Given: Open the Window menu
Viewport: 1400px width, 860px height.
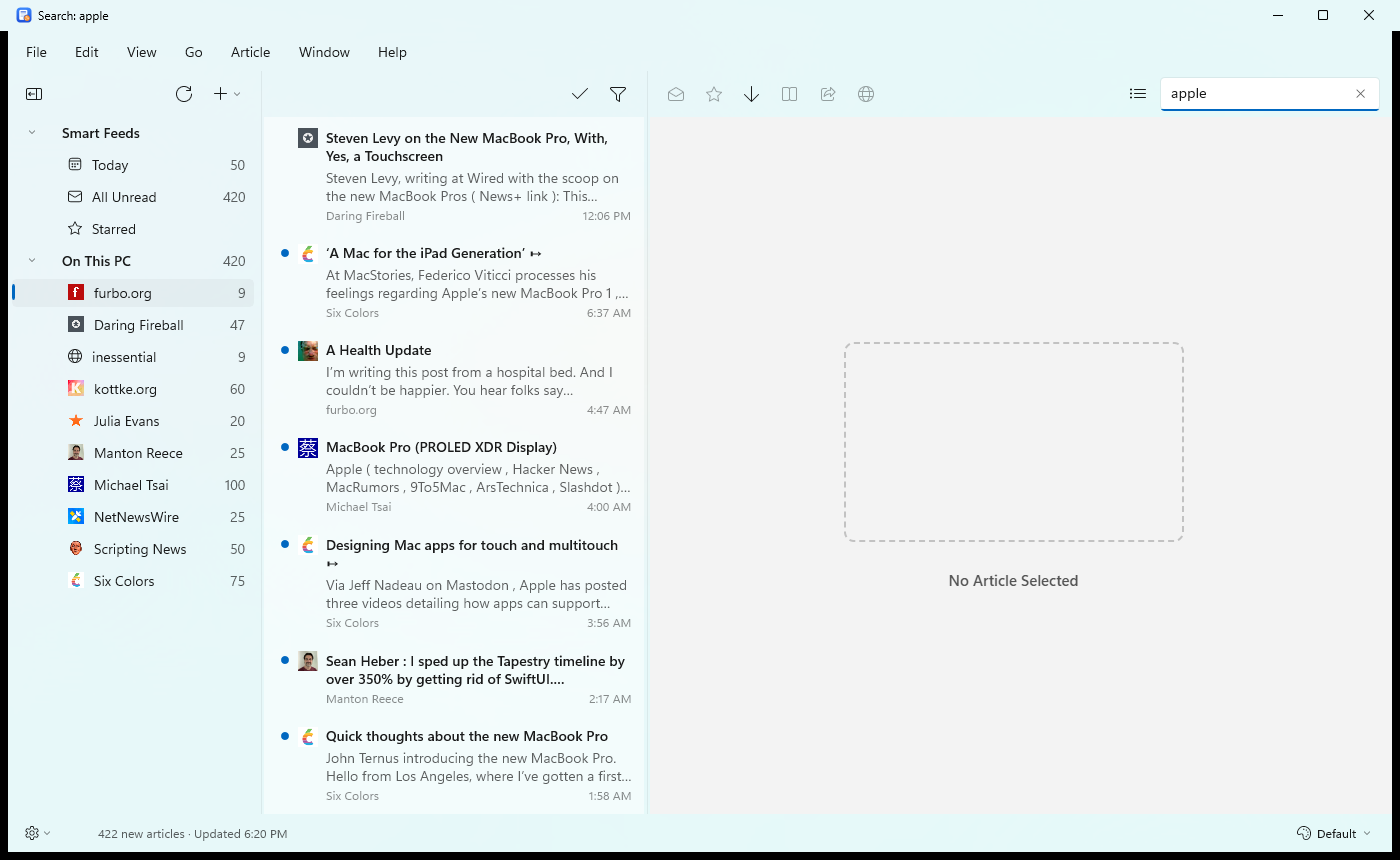Looking at the screenshot, I should pyautogui.click(x=324, y=52).
